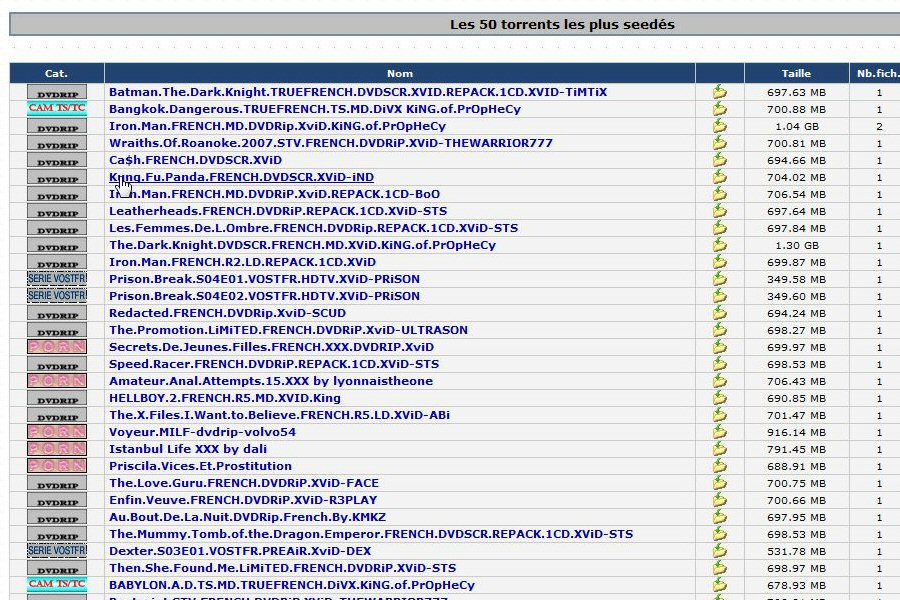Click download icon for Iron.Man KiNG.of.PrOpHeCy row
900x600 pixels.
coord(719,126)
